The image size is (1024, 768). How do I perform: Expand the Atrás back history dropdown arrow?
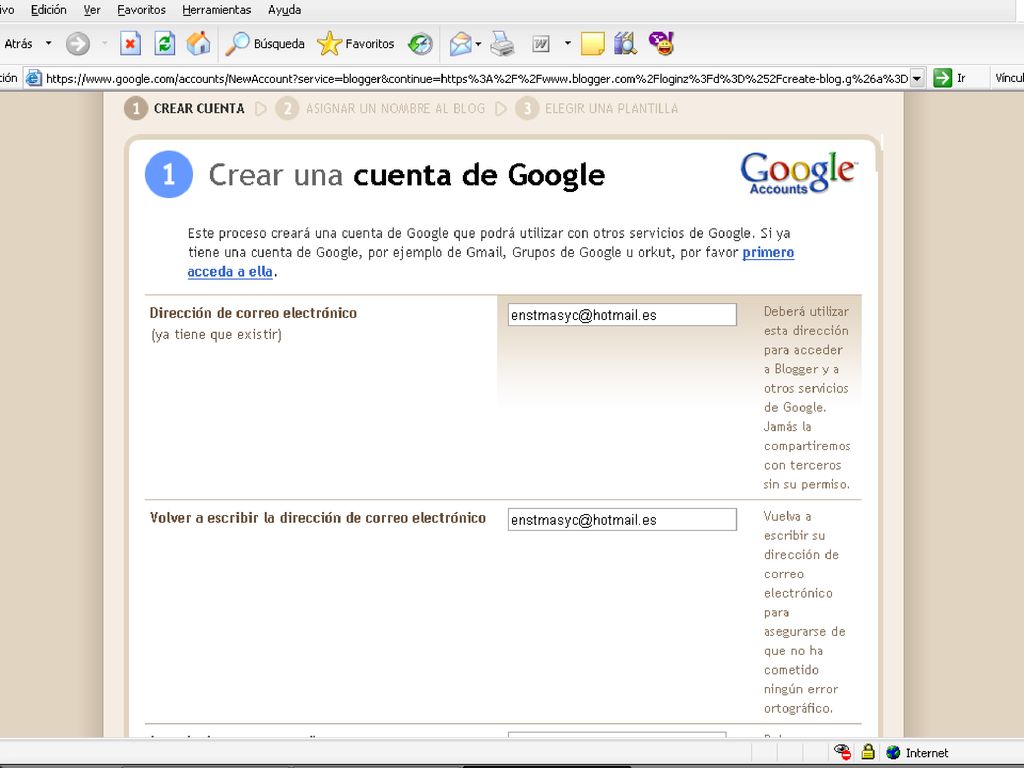click(x=48, y=44)
